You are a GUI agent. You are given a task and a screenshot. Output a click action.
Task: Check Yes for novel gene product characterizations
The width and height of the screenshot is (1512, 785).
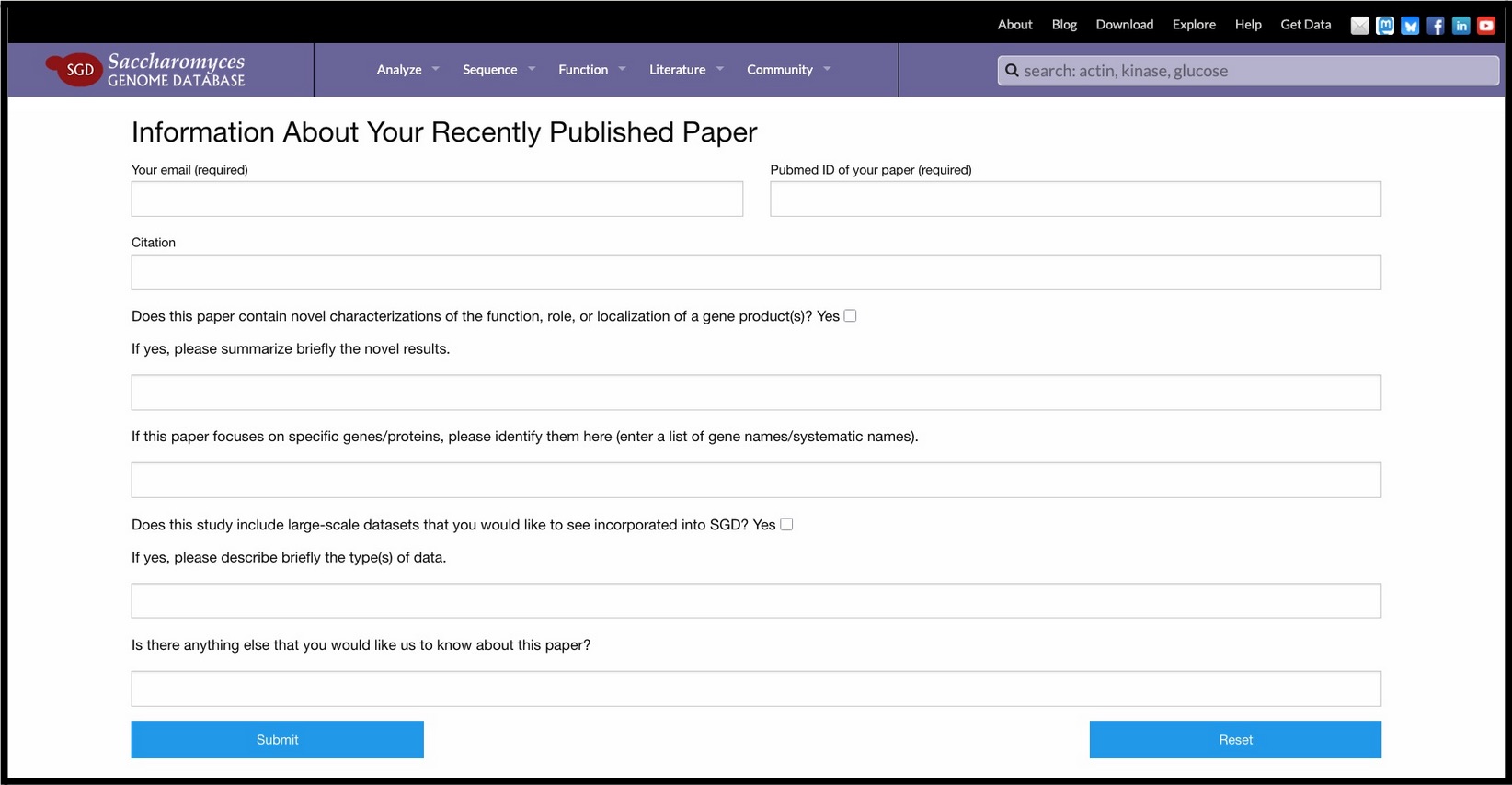[850, 316]
